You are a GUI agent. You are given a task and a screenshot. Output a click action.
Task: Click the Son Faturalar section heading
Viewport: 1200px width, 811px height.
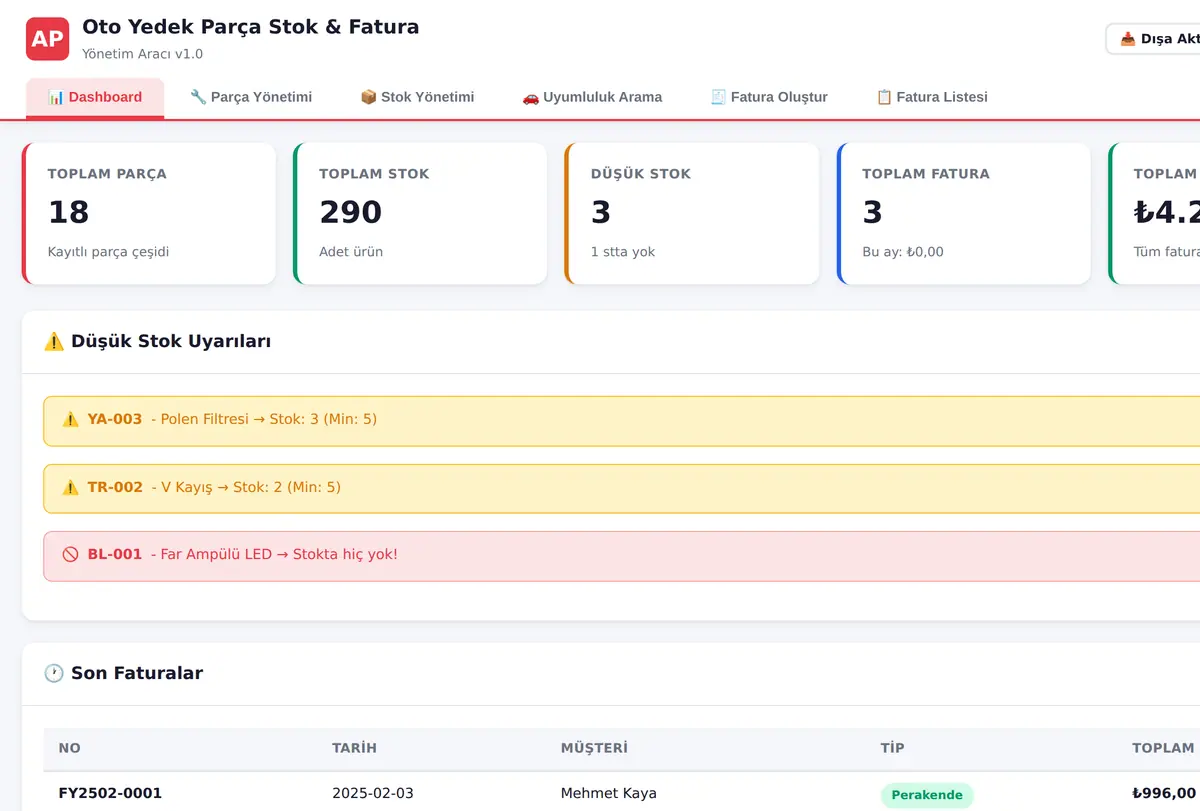coord(137,674)
